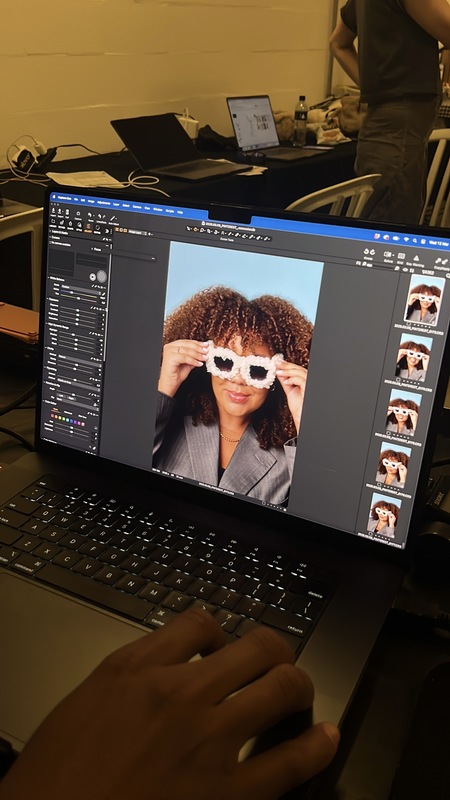Screen dimensions: 450x800
Task: Toggle the Exposure Warning triangle
Action: click(x=416, y=258)
